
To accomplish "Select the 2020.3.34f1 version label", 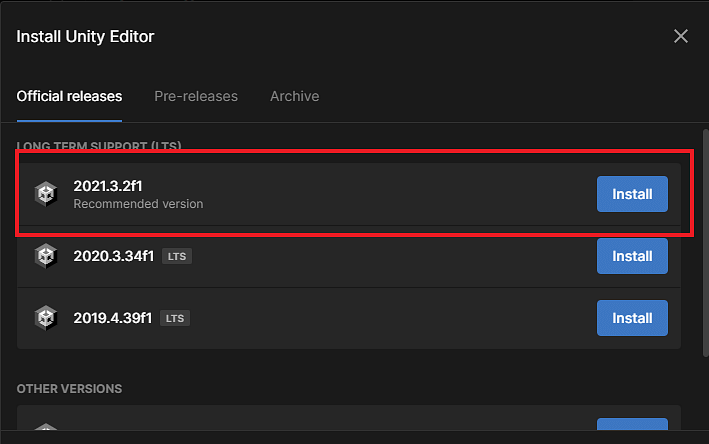I will [113, 256].
